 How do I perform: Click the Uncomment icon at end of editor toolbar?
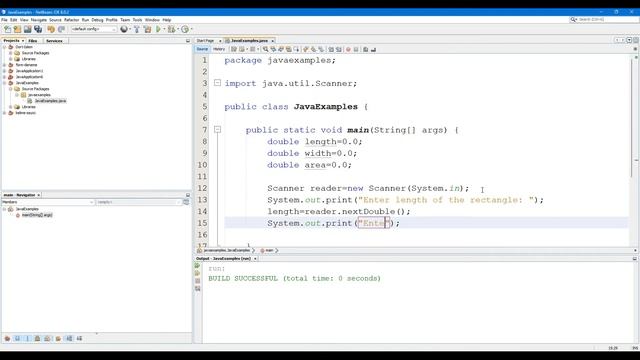[x=373, y=49]
